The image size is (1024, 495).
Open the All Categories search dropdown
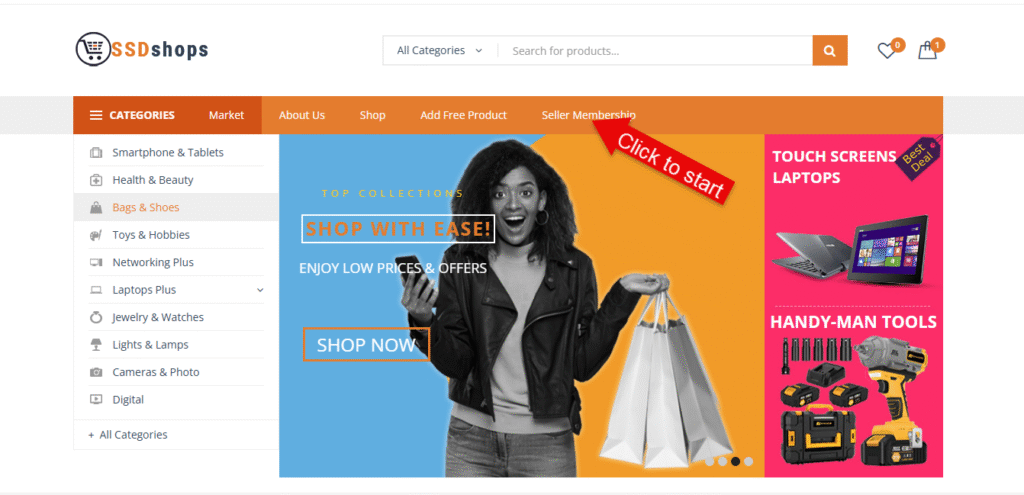pyautogui.click(x=440, y=50)
